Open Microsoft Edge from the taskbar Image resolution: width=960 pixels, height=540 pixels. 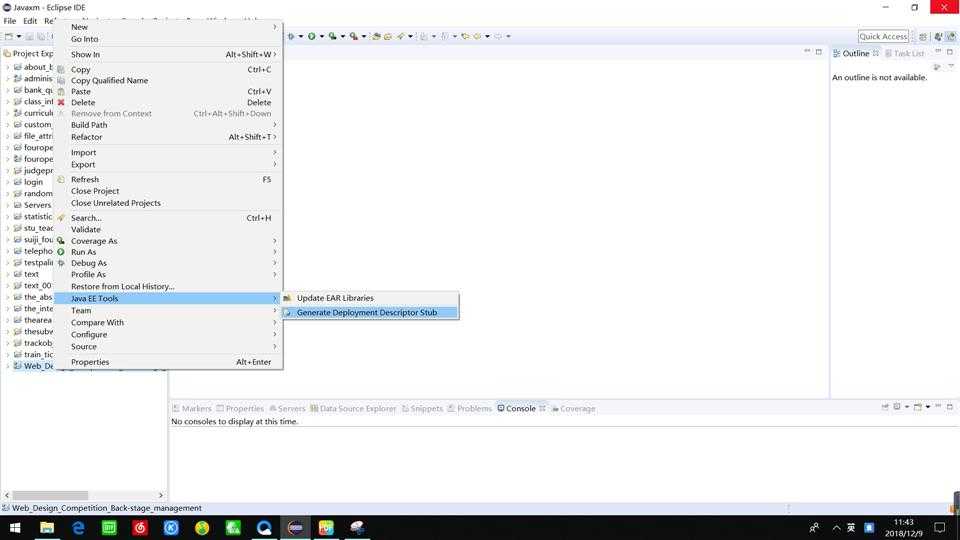point(78,527)
